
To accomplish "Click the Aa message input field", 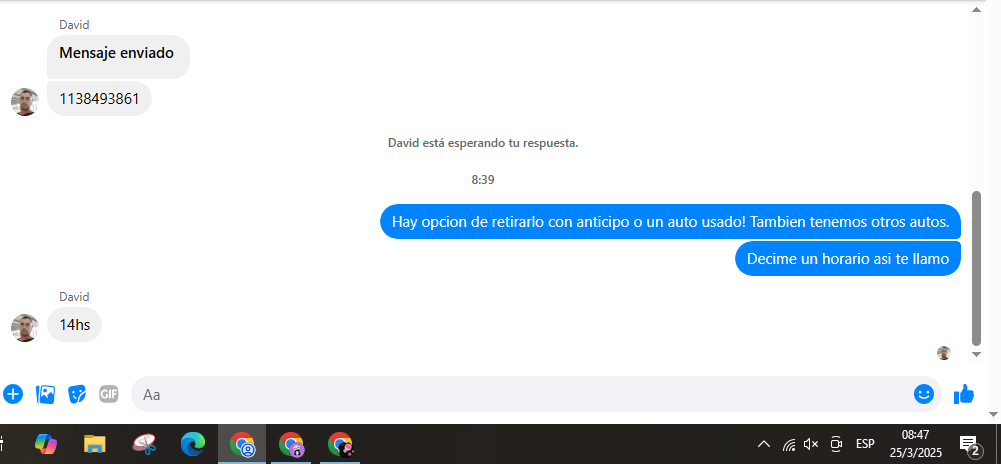I will (536, 394).
